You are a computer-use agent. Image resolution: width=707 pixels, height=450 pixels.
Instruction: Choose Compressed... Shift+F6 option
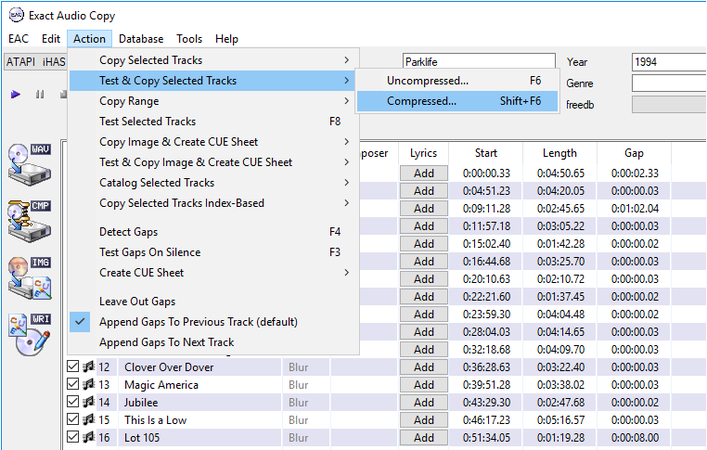pyautogui.click(x=457, y=101)
